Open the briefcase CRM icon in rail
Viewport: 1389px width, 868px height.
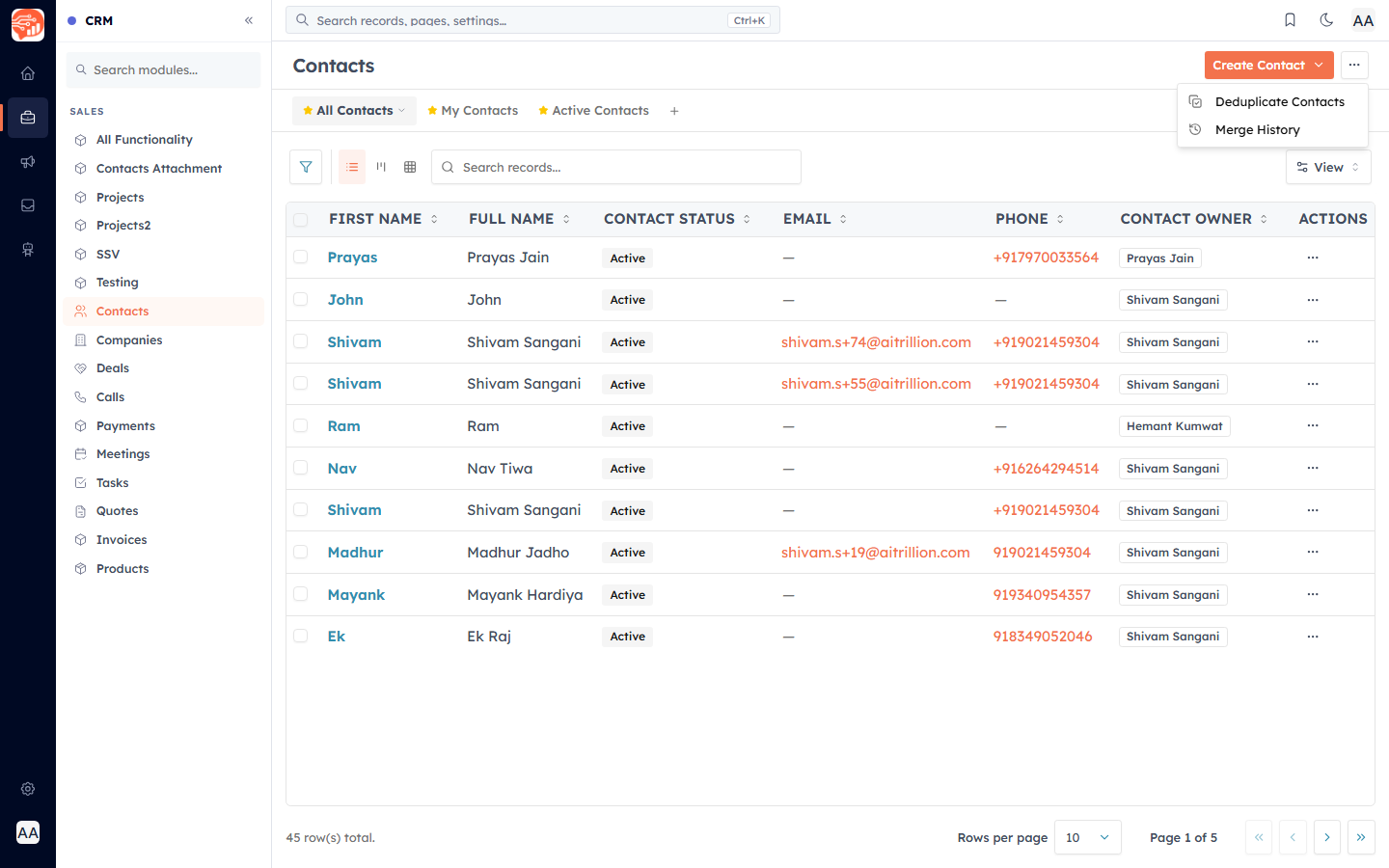[28, 118]
